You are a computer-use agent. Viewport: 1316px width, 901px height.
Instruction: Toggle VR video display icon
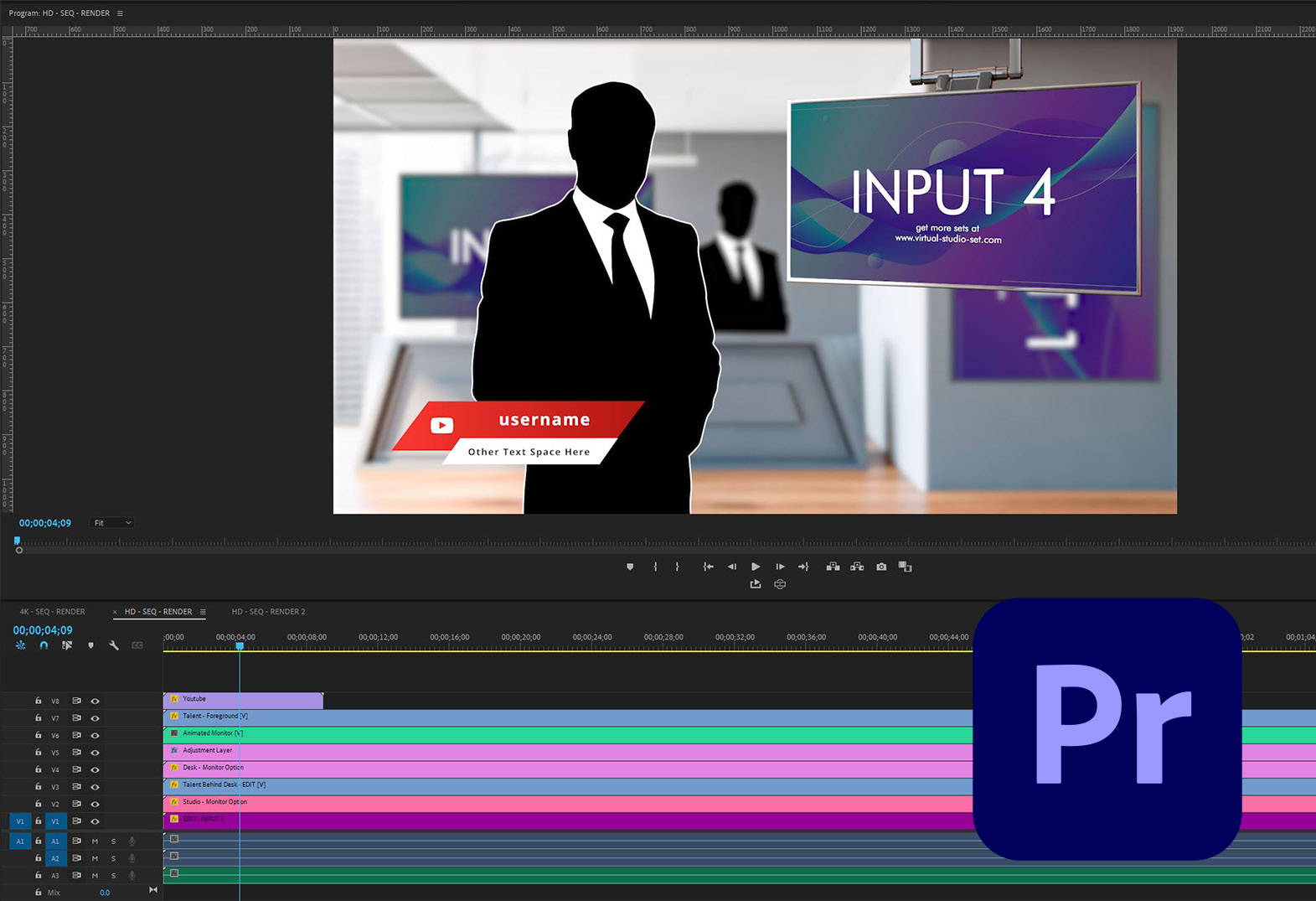coord(780,584)
